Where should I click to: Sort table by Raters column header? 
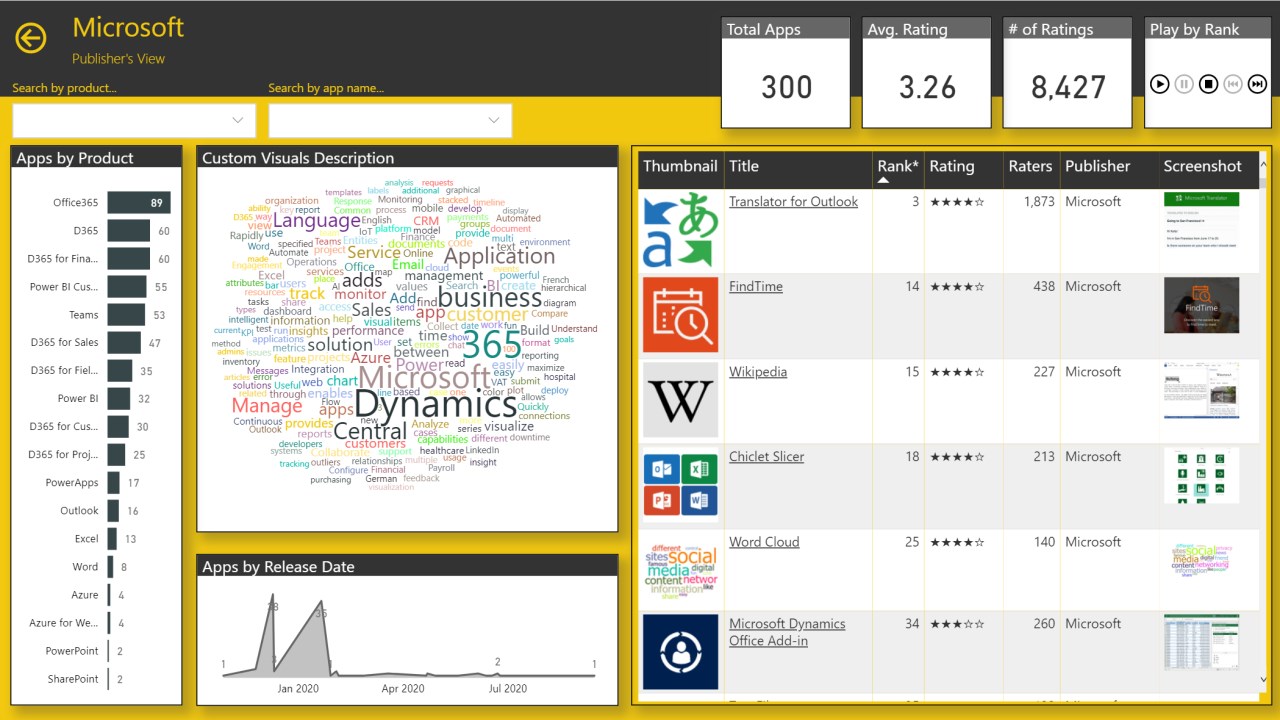click(1030, 166)
